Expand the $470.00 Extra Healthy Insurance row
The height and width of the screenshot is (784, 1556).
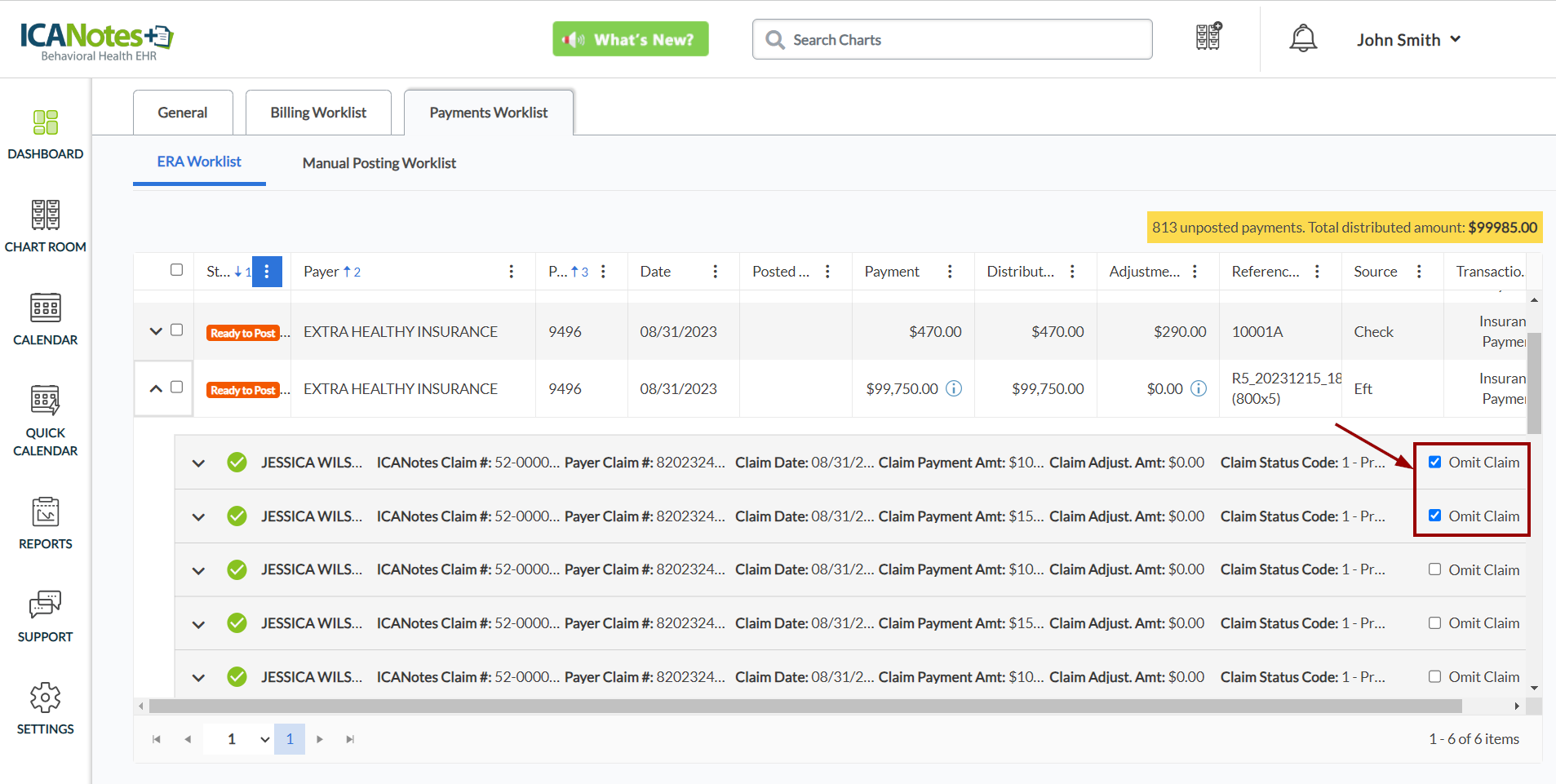pos(156,331)
